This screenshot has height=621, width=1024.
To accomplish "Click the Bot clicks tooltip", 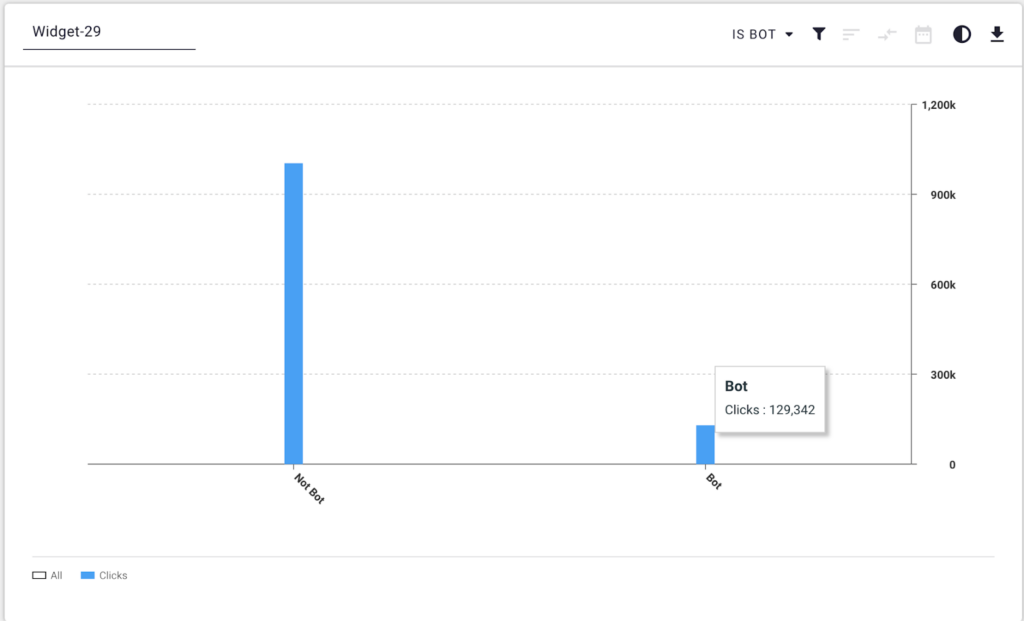I will tap(770, 399).
